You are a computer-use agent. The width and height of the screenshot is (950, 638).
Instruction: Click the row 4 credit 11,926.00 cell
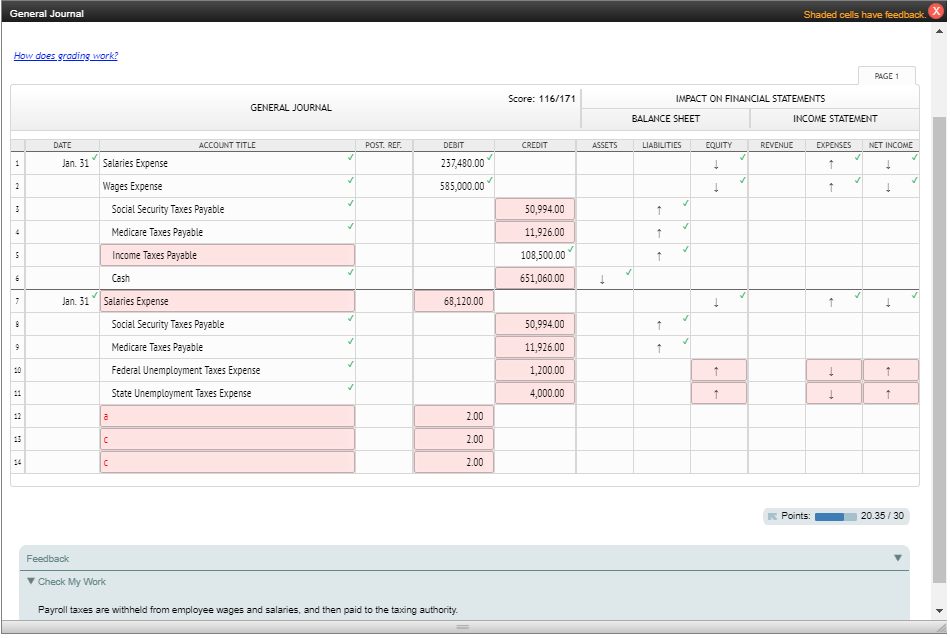click(535, 232)
